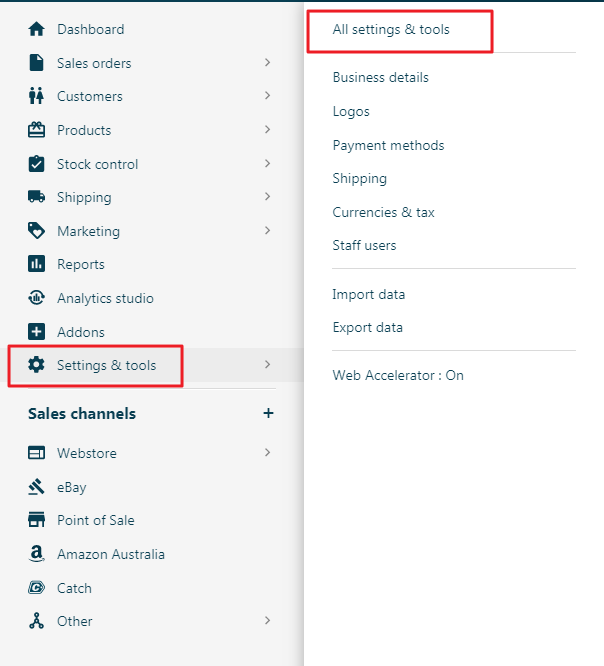Click the Shipping truck icon

37,197
